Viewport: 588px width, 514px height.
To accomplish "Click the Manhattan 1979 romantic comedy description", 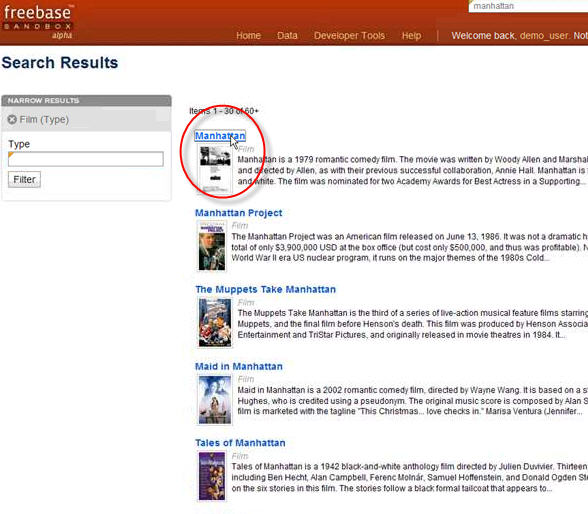I will (x=412, y=170).
